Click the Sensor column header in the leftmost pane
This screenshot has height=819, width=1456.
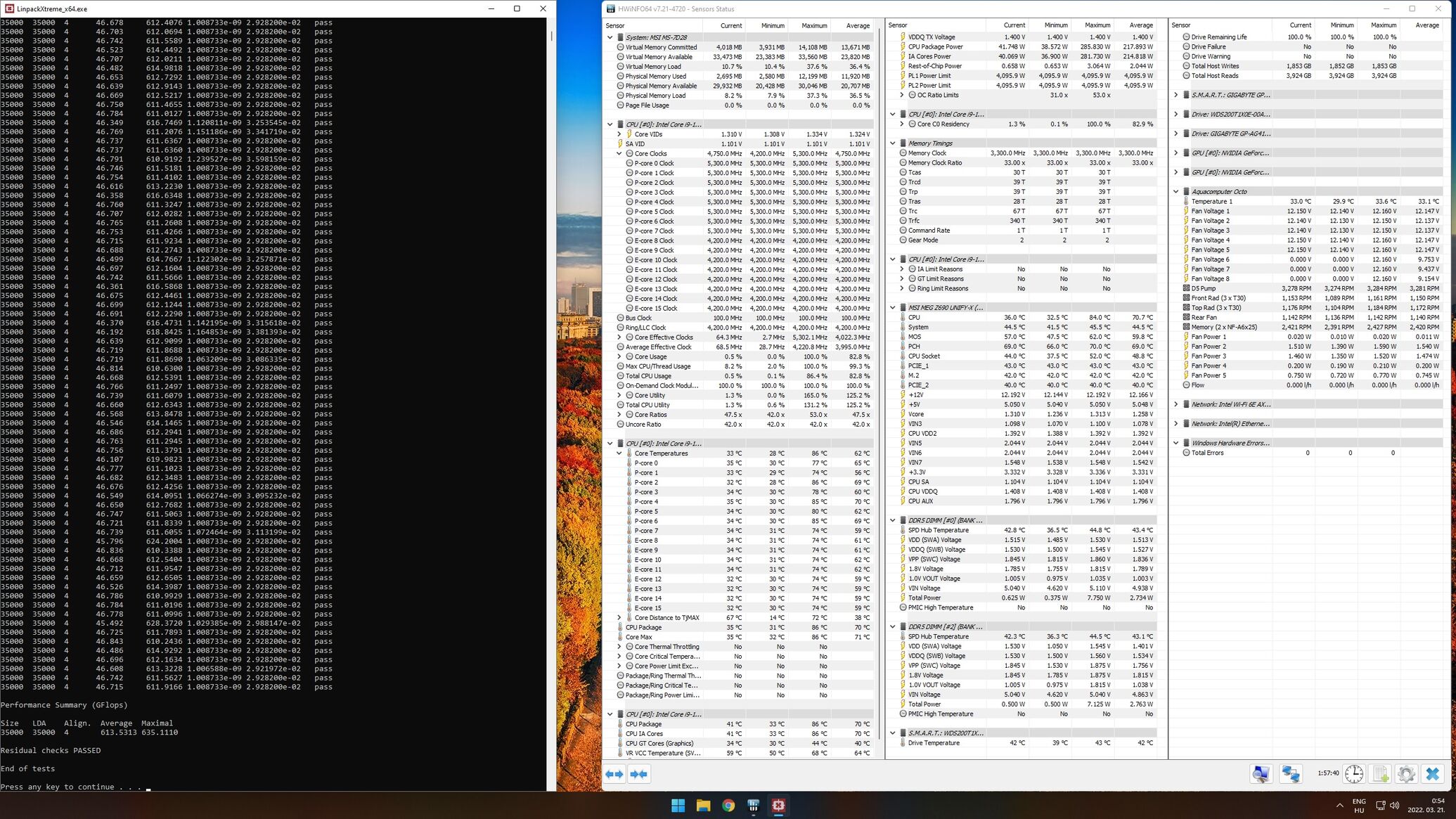click(654, 25)
